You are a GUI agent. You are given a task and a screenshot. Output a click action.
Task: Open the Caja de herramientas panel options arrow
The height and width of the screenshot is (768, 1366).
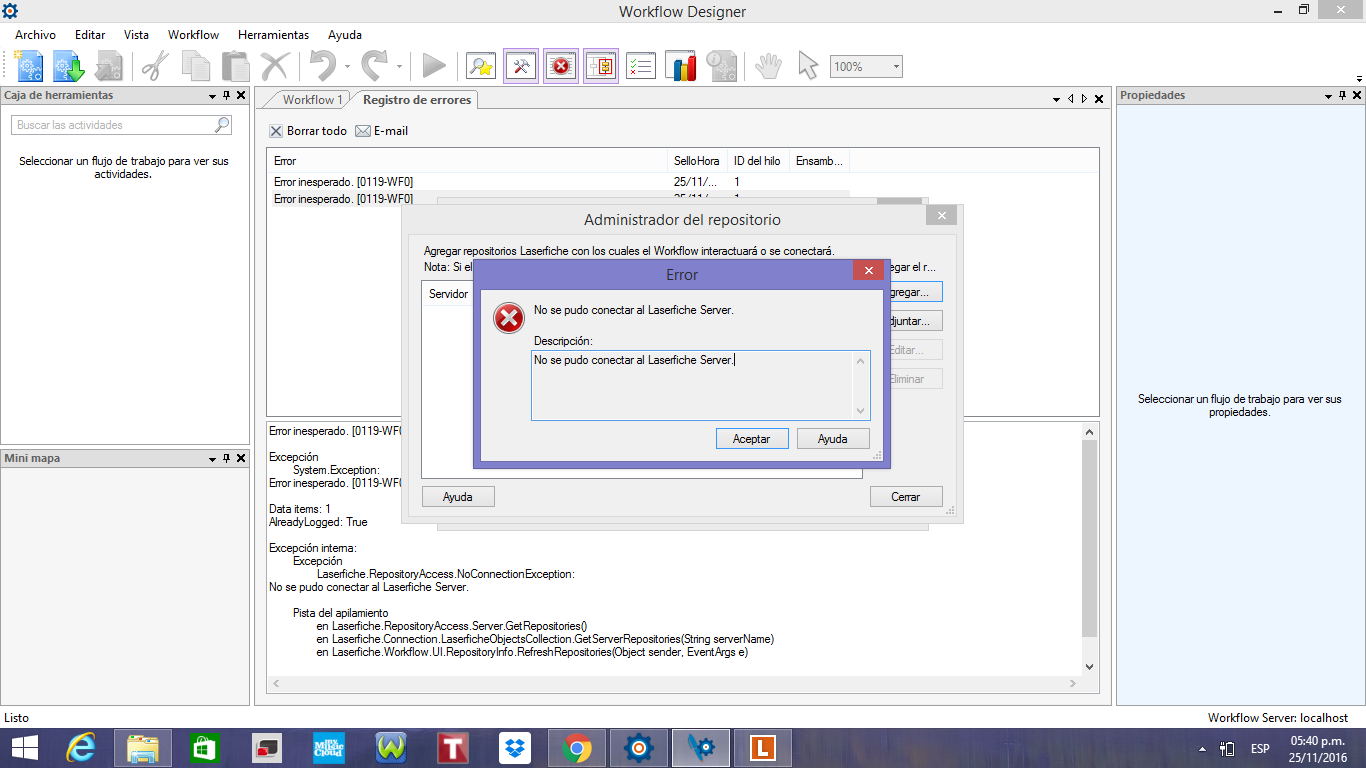pos(212,96)
